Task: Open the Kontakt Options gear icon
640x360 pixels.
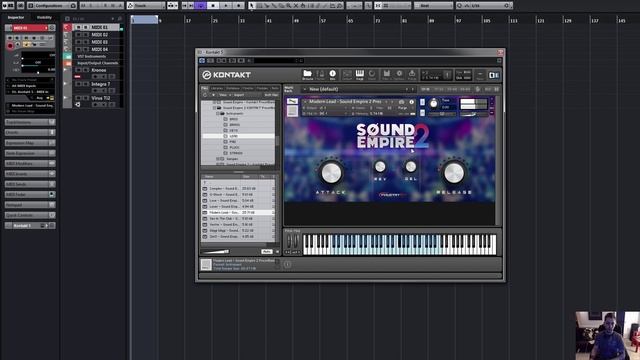Action: [x=399, y=74]
